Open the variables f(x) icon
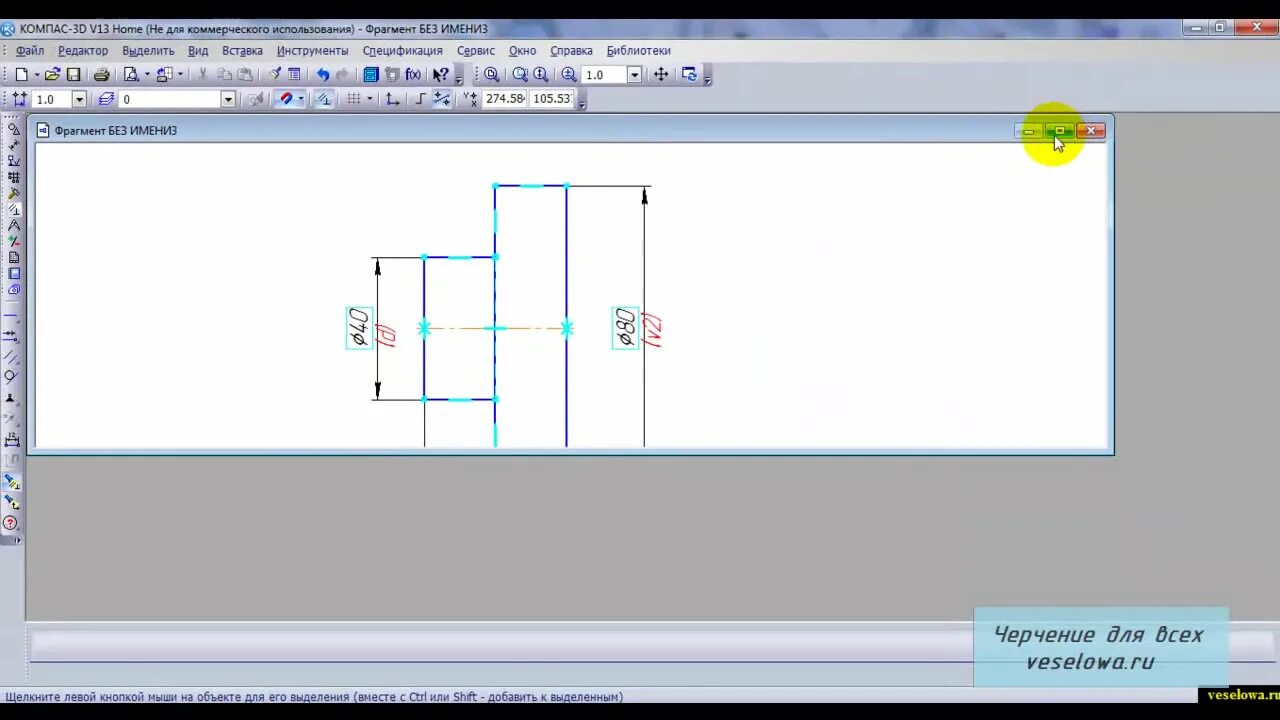Image resolution: width=1280 pixels, height=720 pixels. (413, 75)
